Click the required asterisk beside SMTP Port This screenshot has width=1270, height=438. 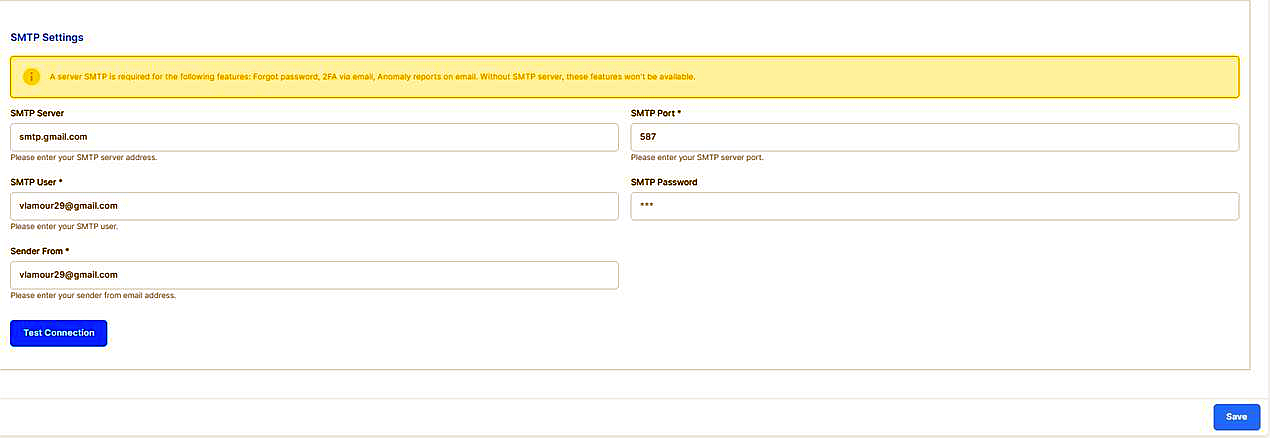679,113
